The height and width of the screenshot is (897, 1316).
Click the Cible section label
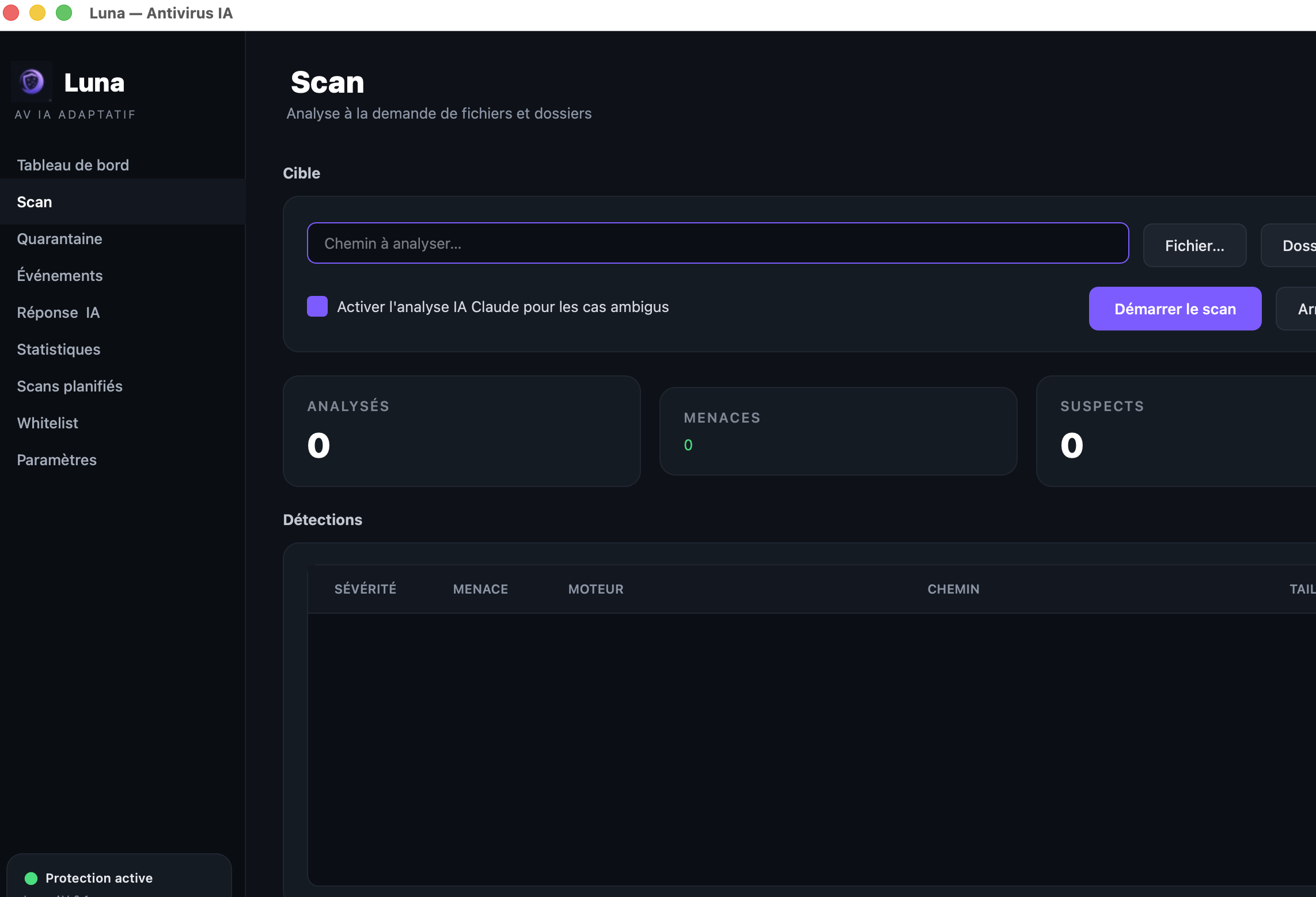click(x=301, y=173)
